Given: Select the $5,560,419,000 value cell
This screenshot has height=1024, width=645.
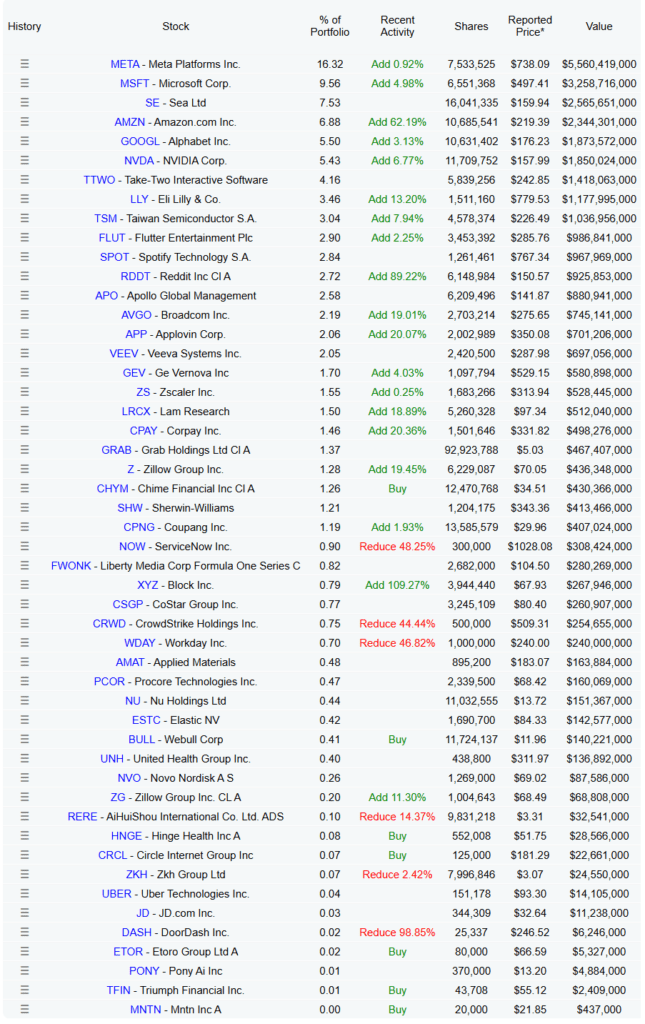Looking at the screenshot, I should pyautogui.click(x=599, y=64).
